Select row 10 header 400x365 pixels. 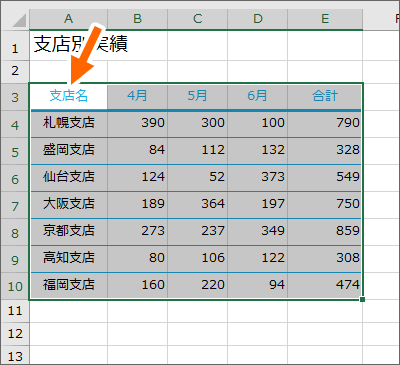(15, 286)
